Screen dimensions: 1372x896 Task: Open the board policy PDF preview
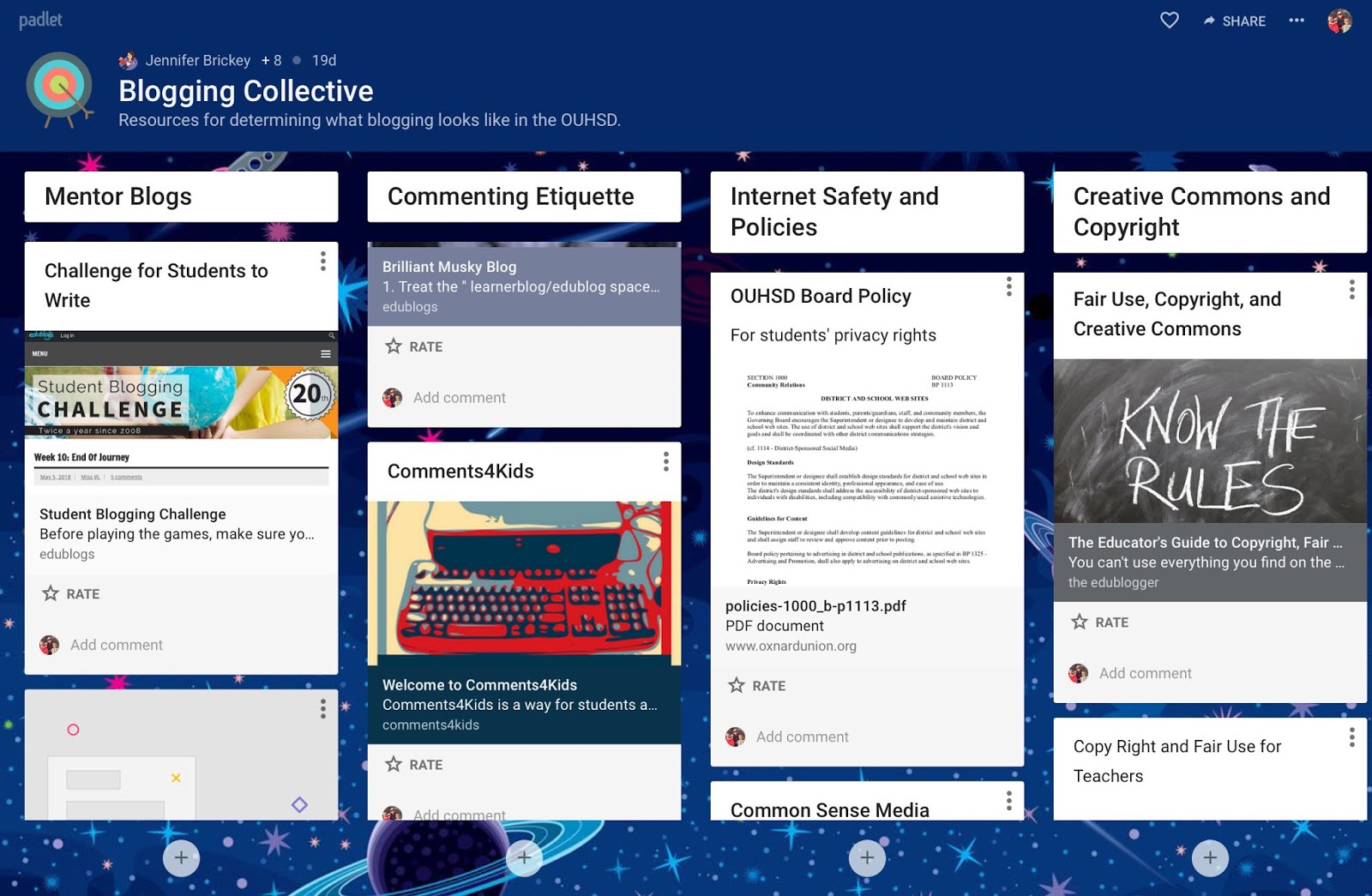click(867, 474)
